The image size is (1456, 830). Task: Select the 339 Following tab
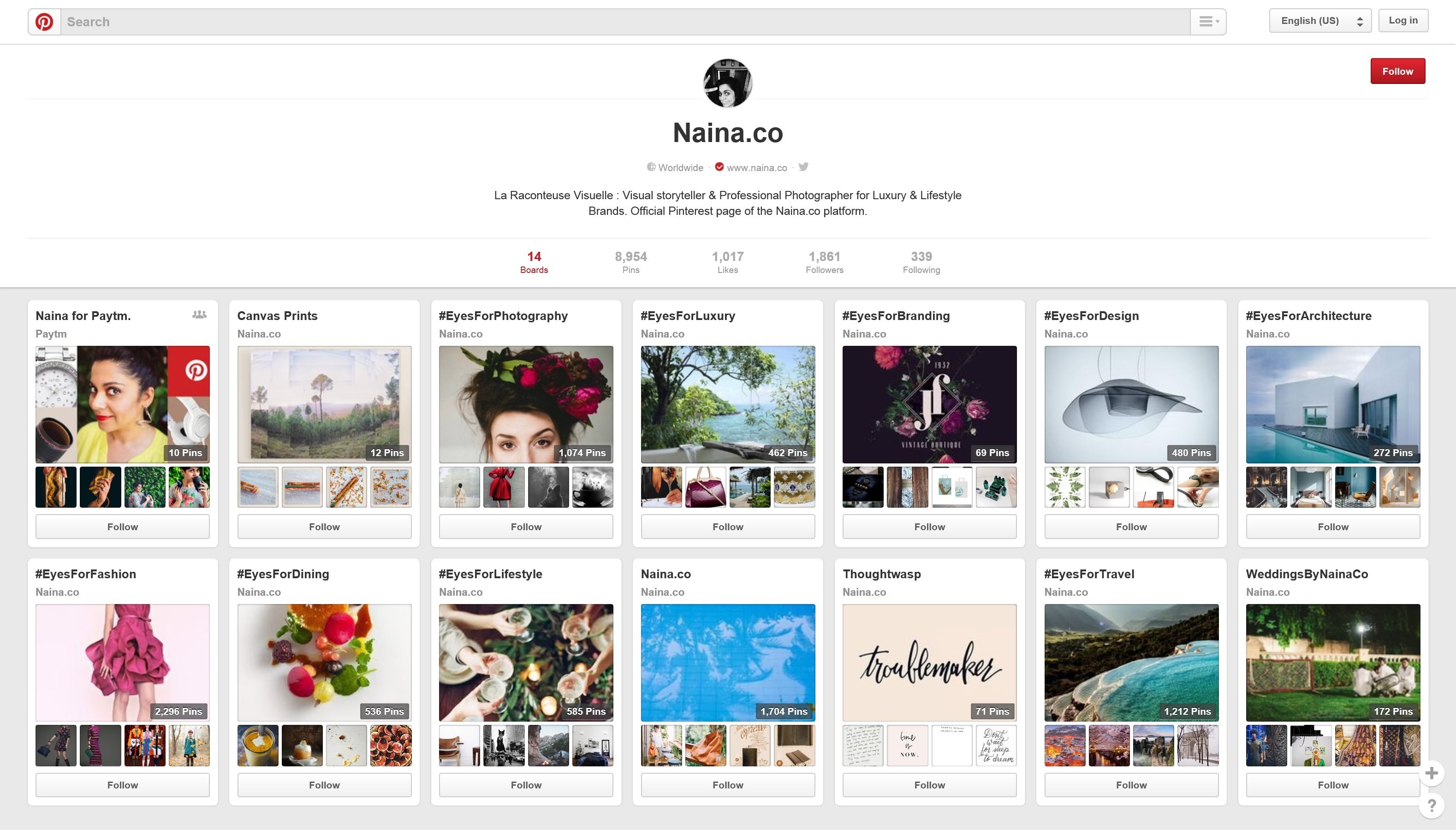tap(921, 262)
